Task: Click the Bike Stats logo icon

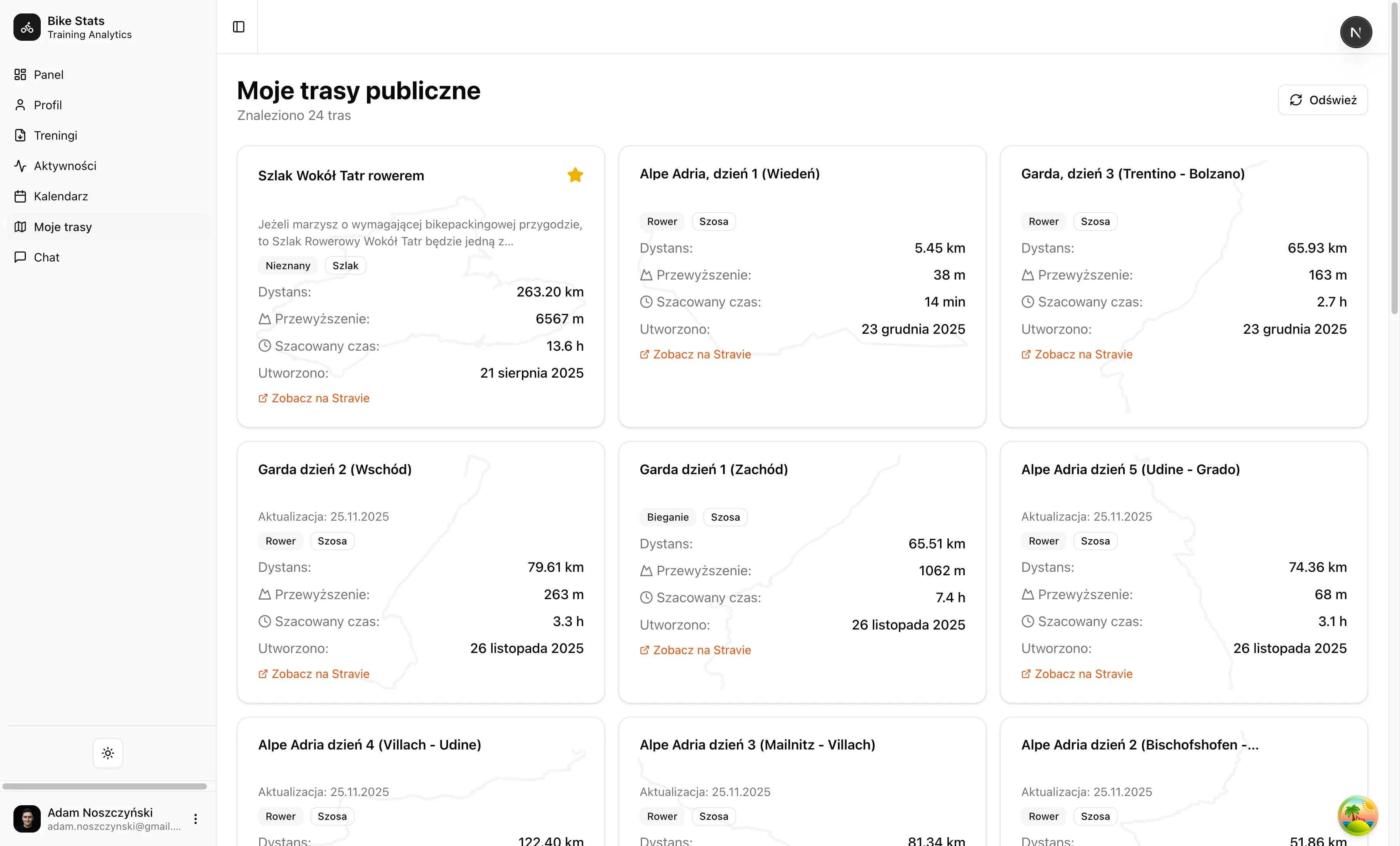Action: coord(27,27)
